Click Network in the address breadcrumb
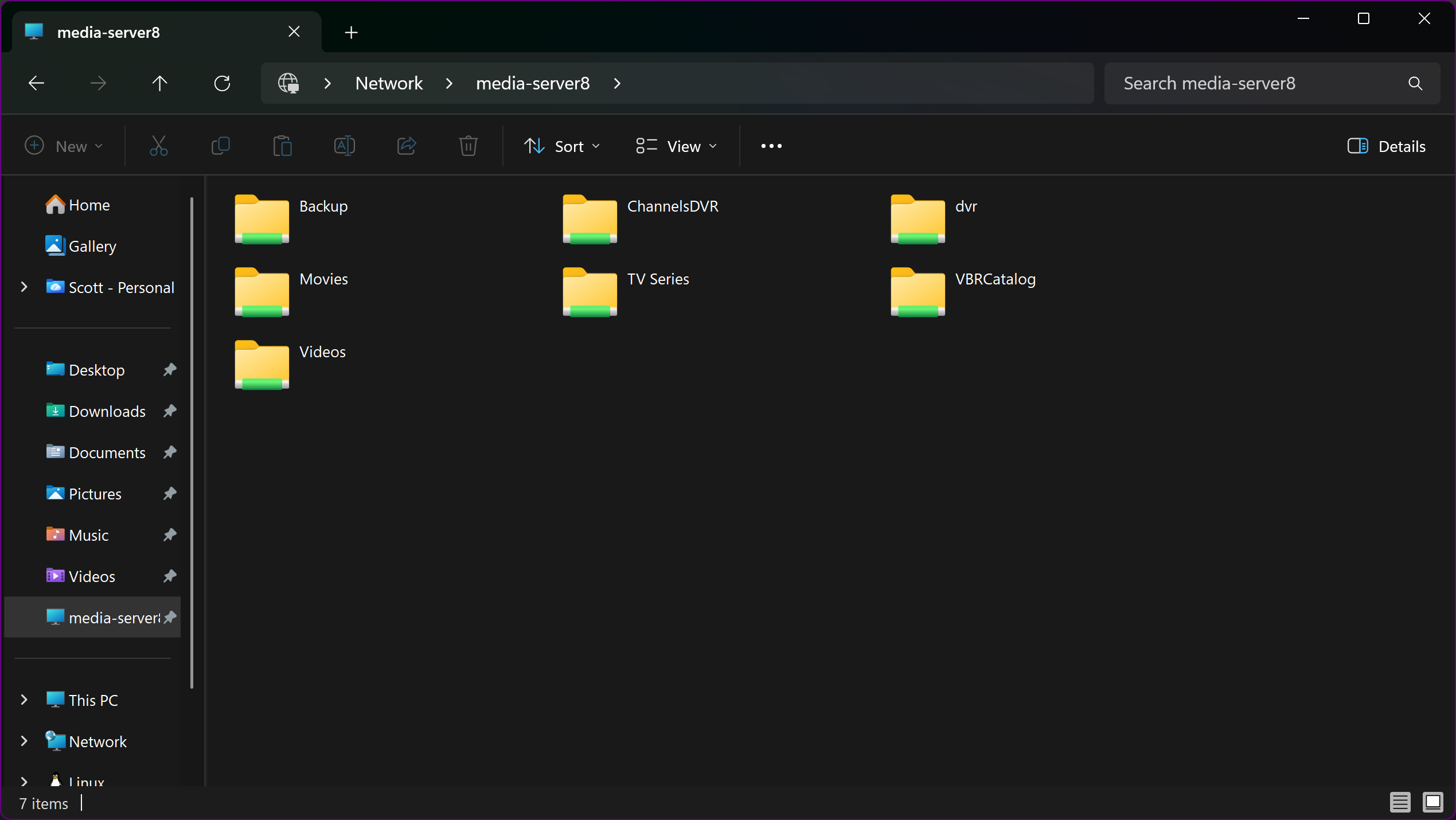 (x=389, y=84)
